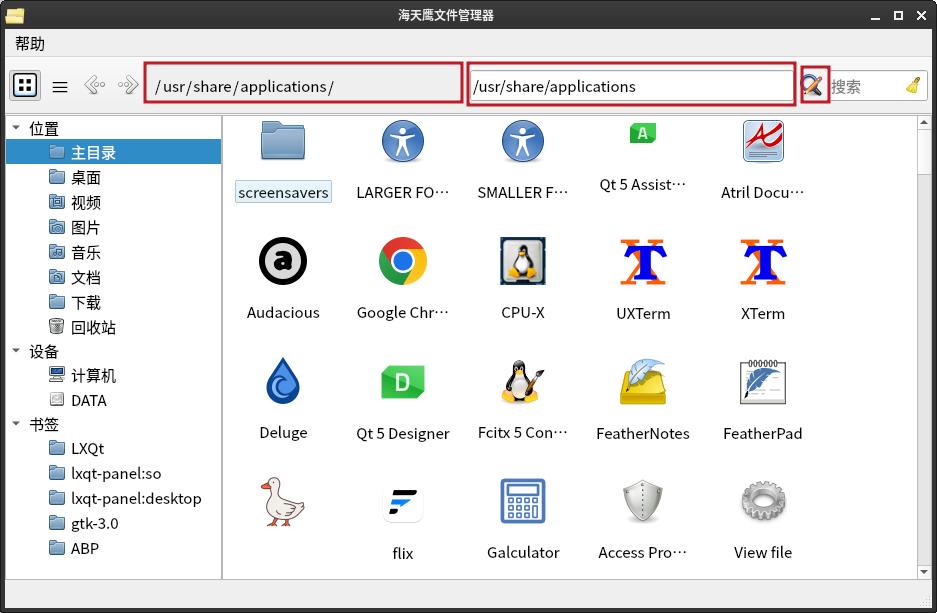Select the FeatherPad icon

coord(763,381)
